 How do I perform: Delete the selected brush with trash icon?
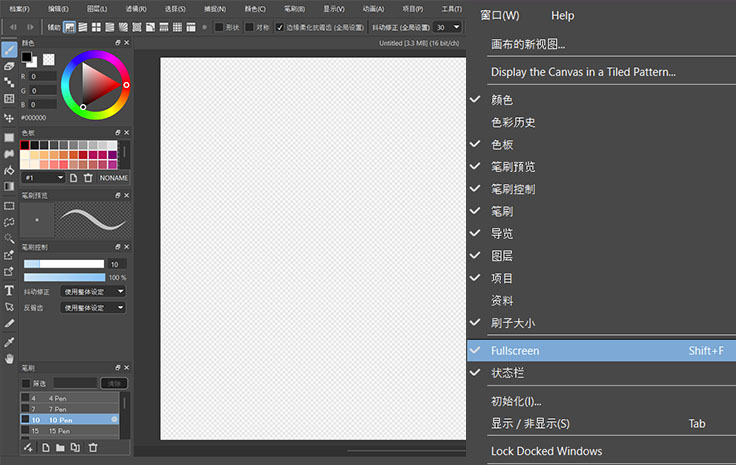pos(93,448)
